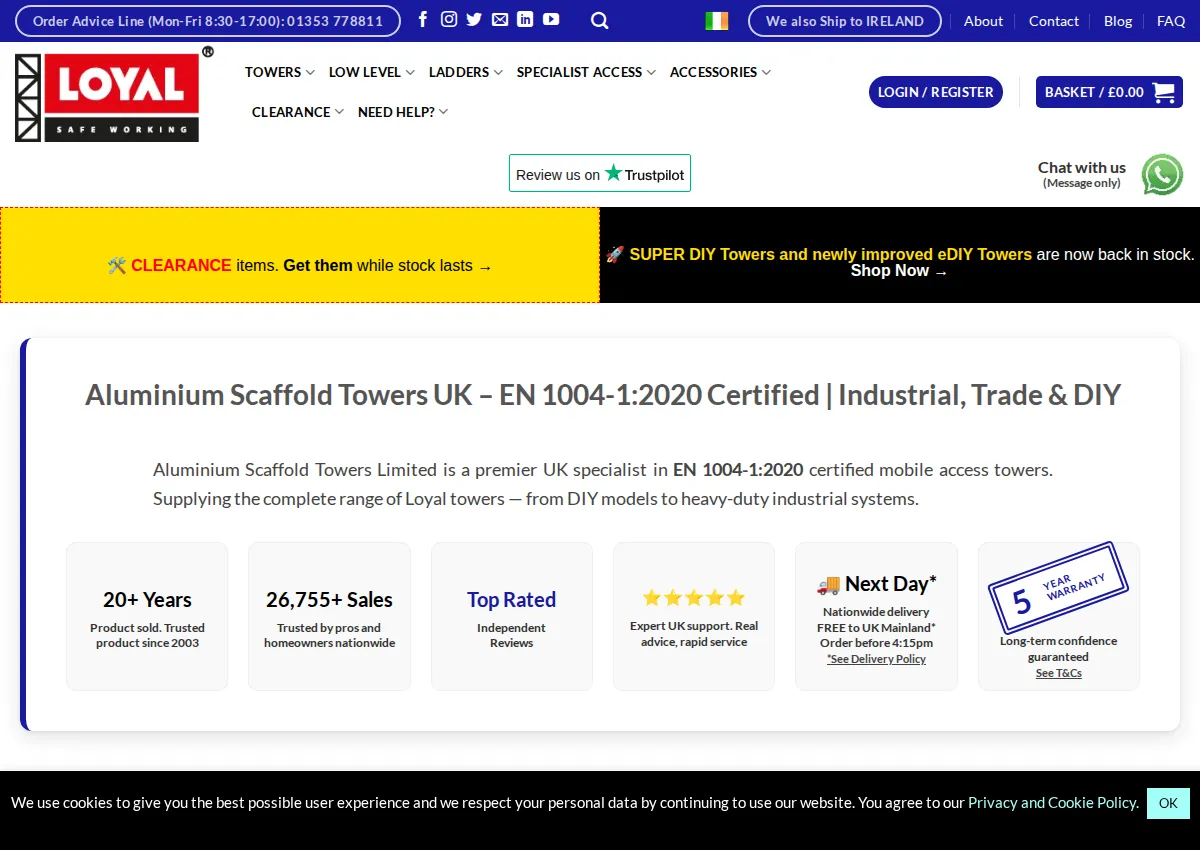Click the 20+ Years card

(x=147, y=616)
